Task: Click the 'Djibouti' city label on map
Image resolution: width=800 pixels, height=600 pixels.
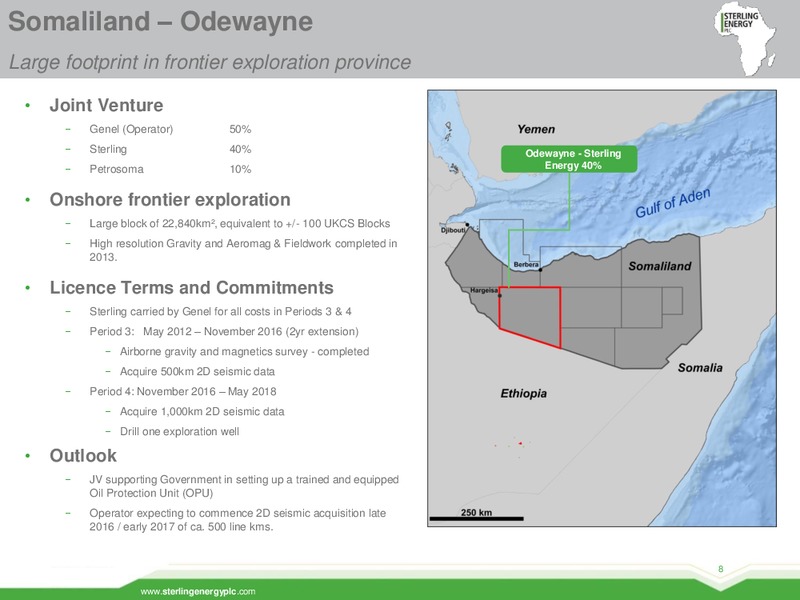Action: (x=453, y=230)
